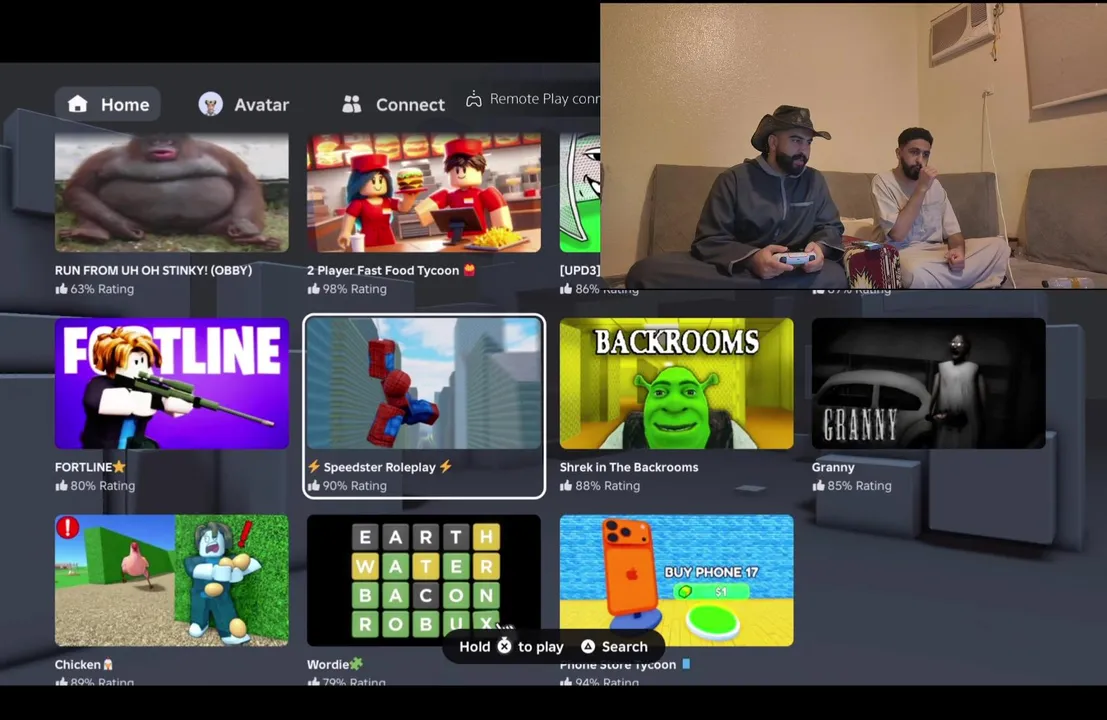Click the 'Shrek in The Backrooms' title
Image resolution: width=1107 pixels, height=720 pixels.
tap(629, 467)
